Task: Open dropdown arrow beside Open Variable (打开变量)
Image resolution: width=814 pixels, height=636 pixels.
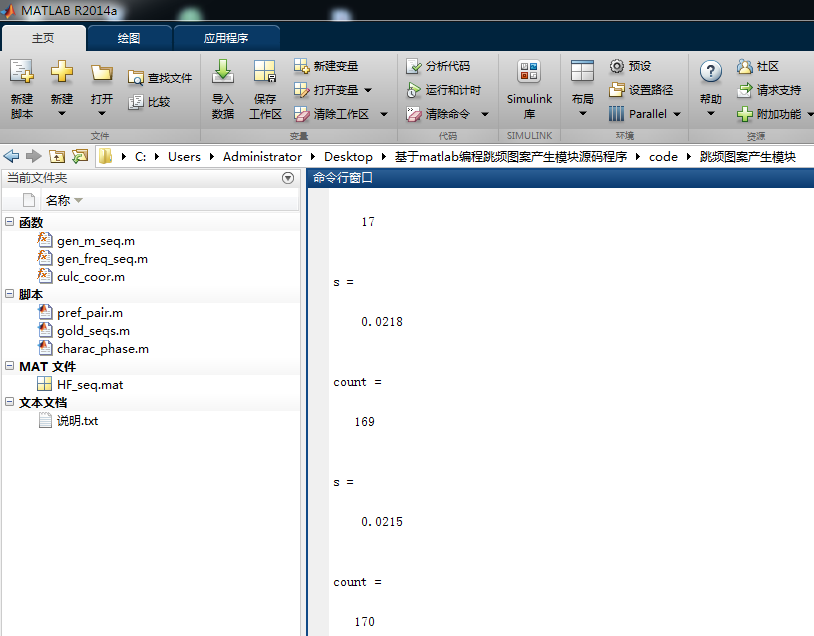Action: coord(368,90)
